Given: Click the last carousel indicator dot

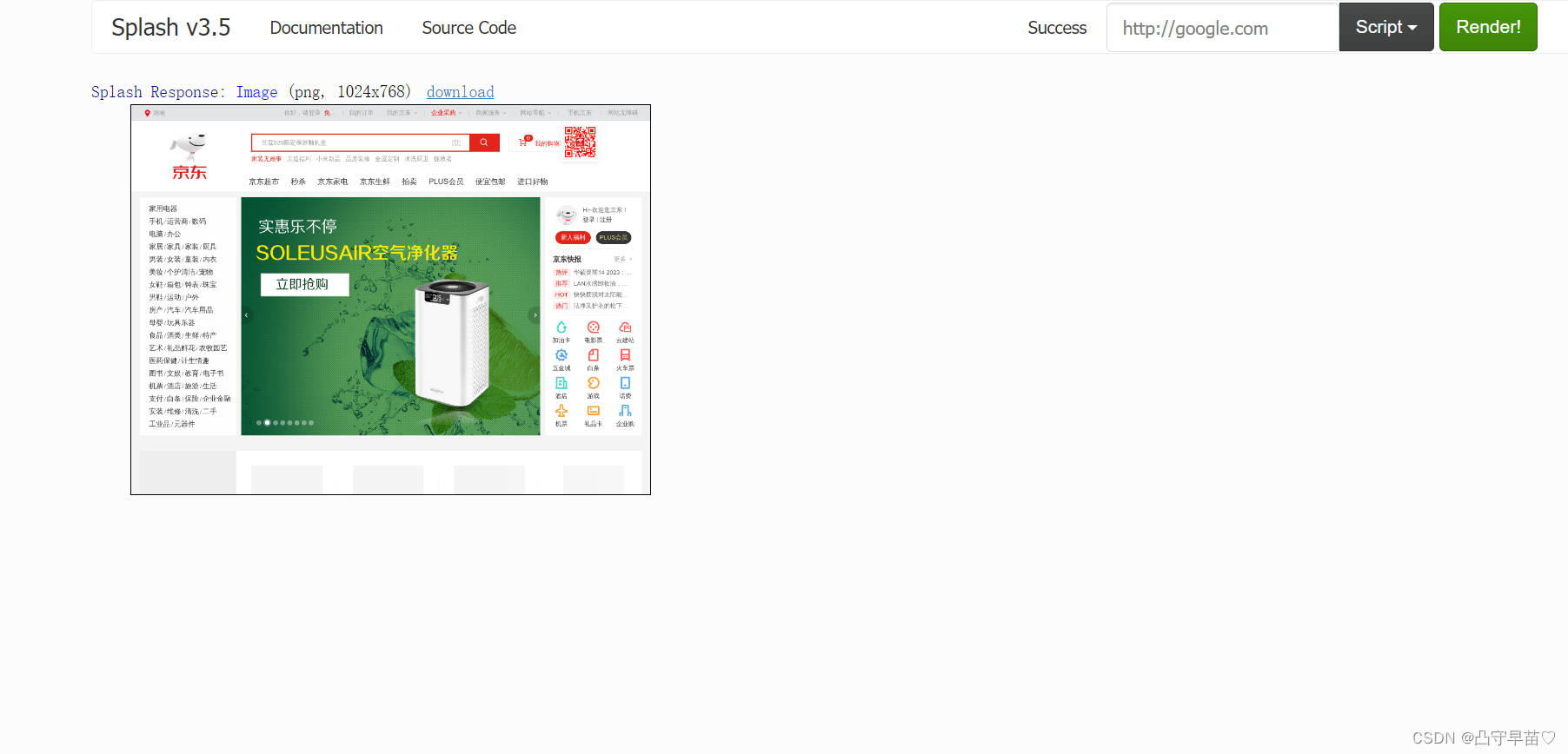Looking at the screenshot, I should [x=311, y=423].
